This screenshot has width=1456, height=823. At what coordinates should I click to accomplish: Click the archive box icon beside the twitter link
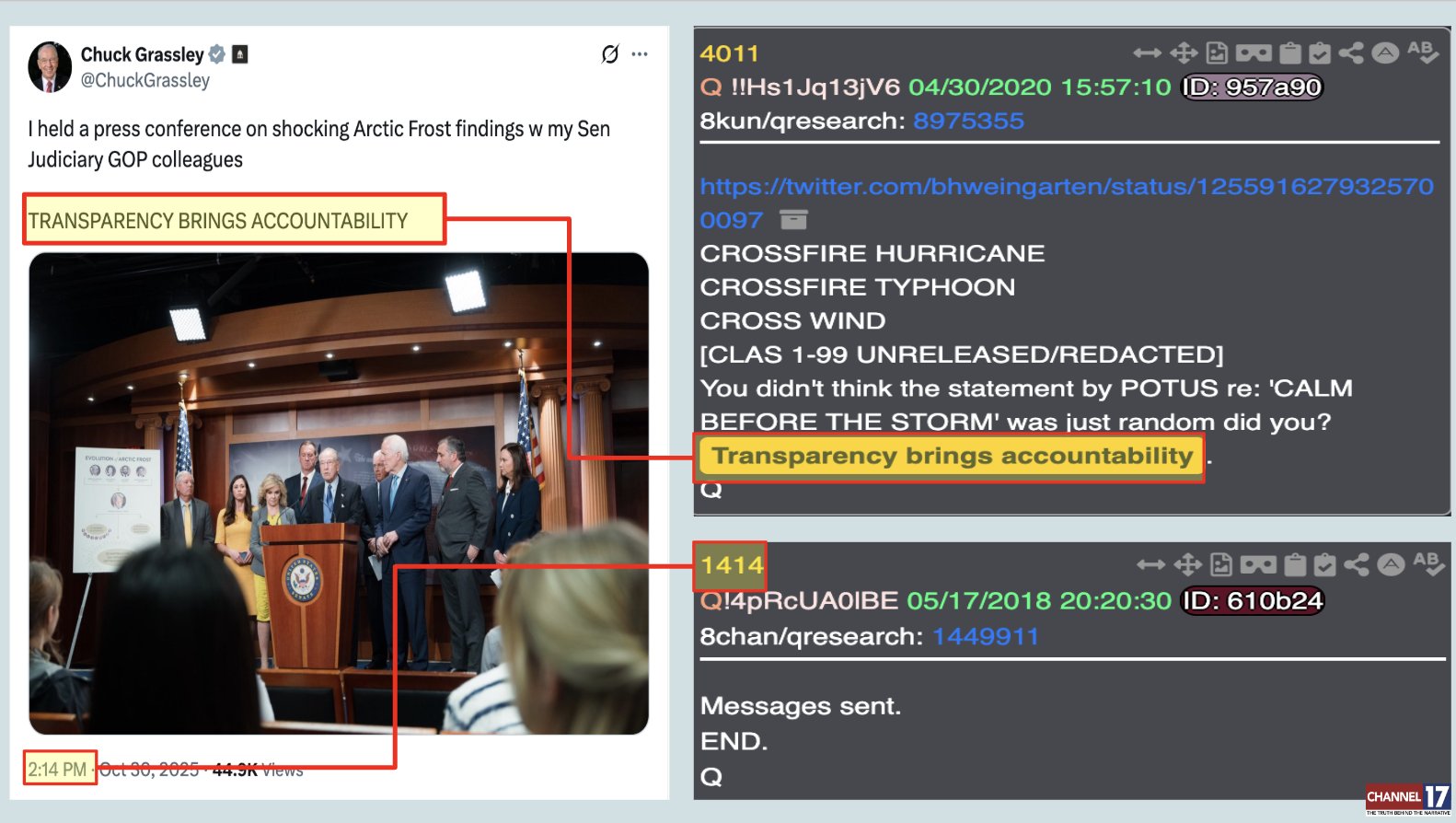[x=793, y=220]
